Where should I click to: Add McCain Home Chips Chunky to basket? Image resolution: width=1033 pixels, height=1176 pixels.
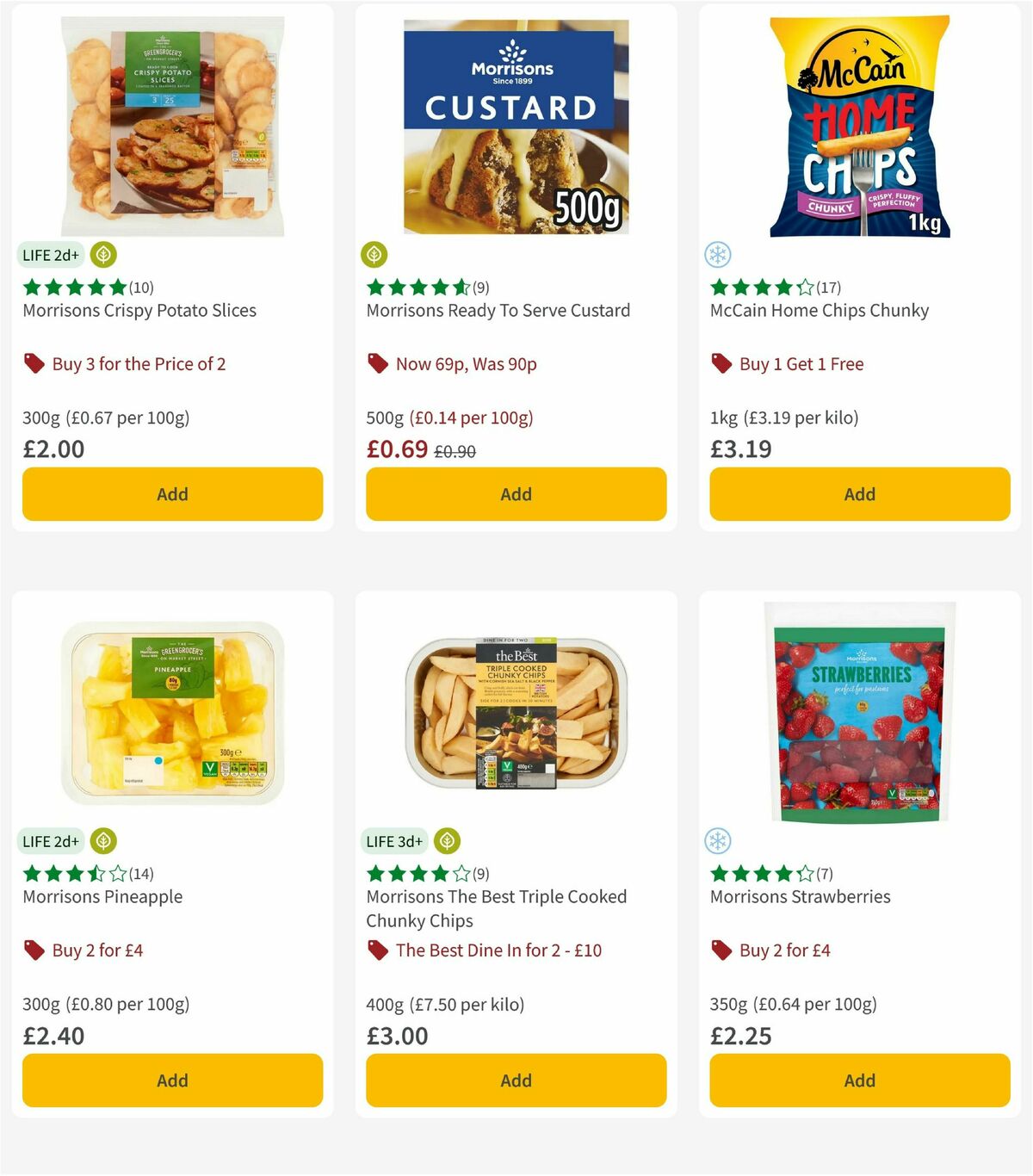[x=859, y=494]
